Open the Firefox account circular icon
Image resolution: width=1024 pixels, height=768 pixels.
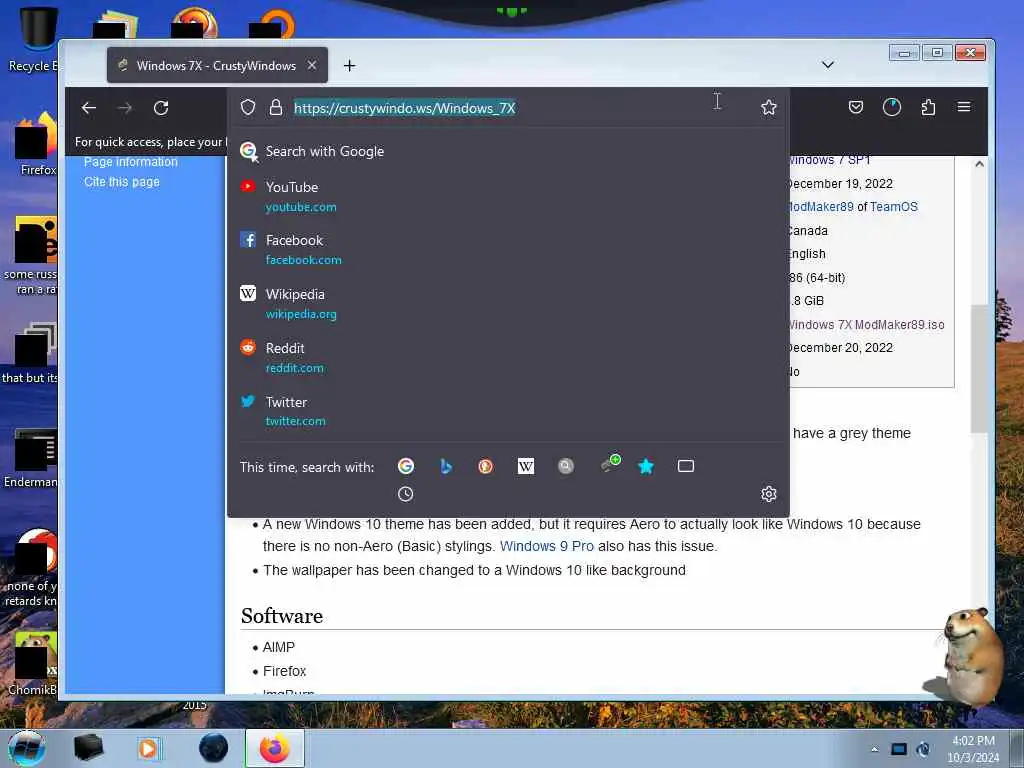point(891,107)
